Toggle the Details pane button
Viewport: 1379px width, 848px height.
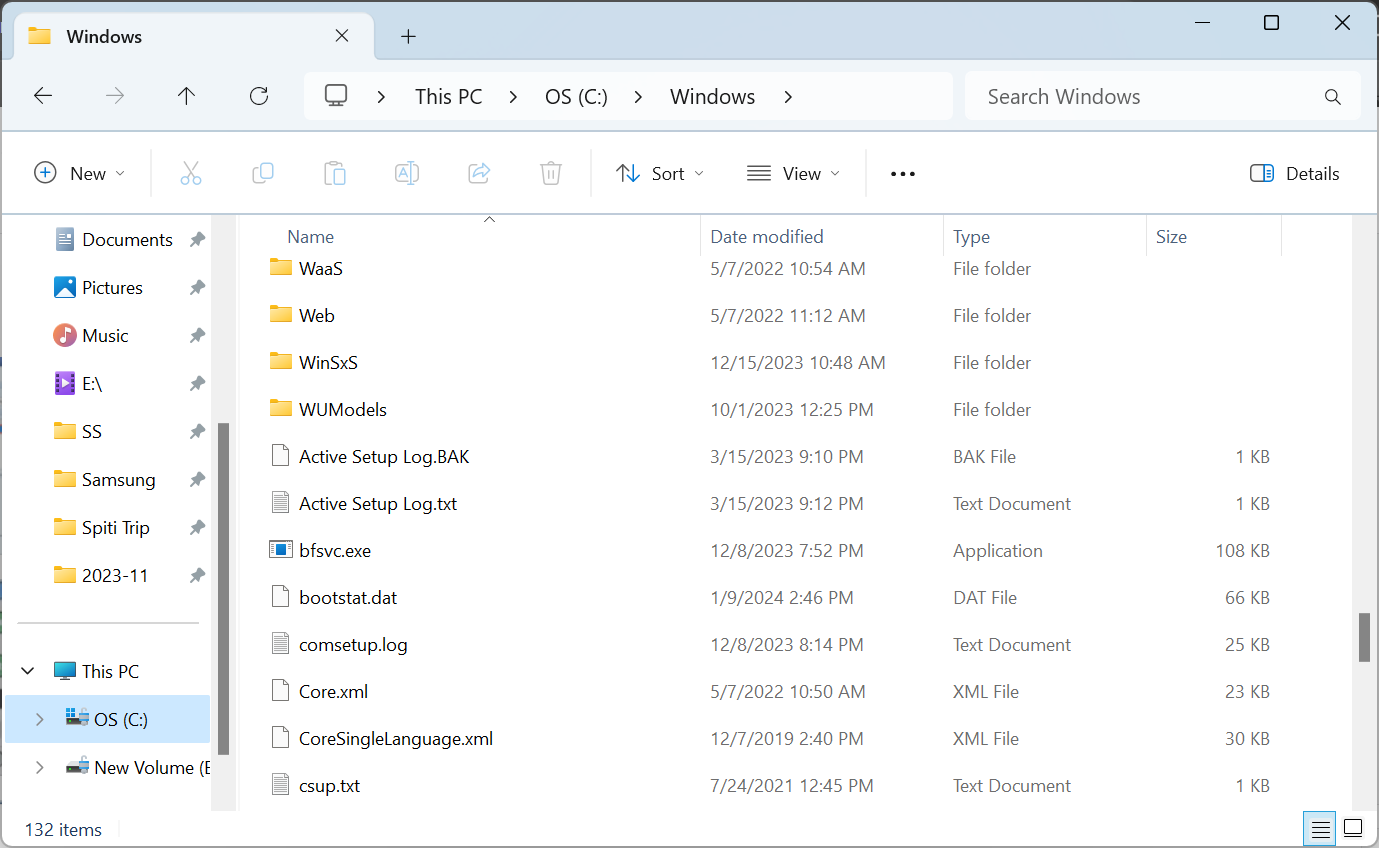1295,173
